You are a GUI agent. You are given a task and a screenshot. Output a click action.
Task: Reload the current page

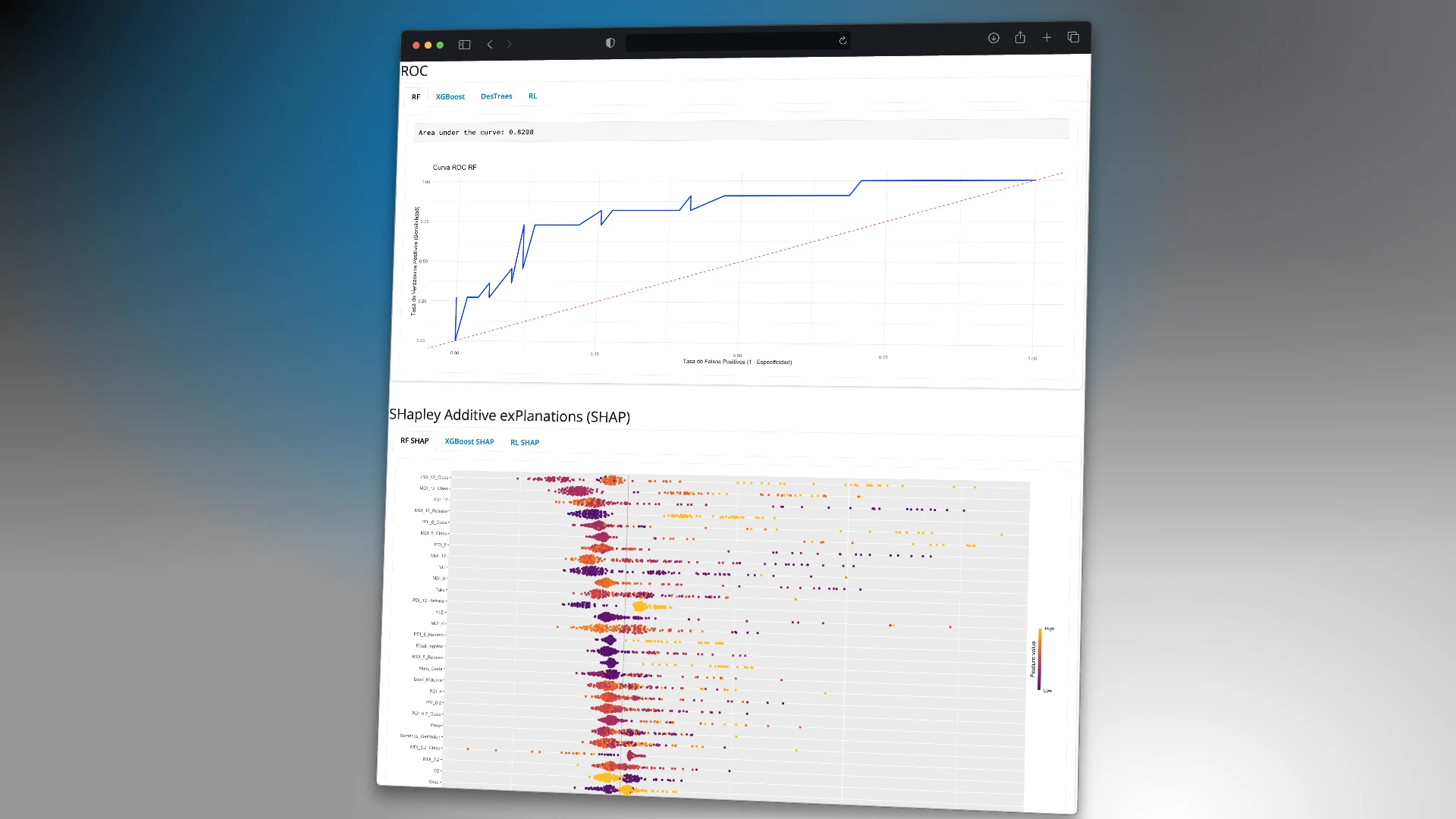[843, 40]
